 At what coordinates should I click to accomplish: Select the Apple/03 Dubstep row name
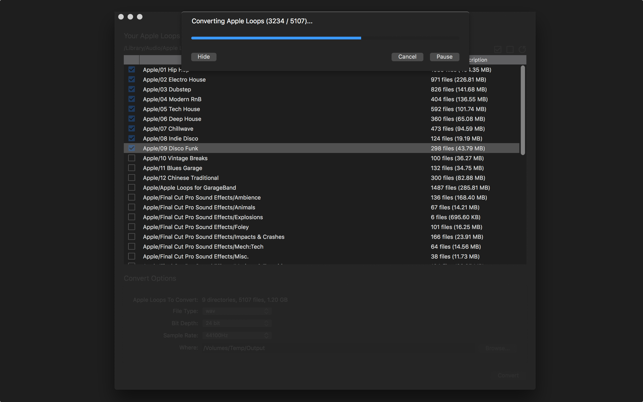167,89
